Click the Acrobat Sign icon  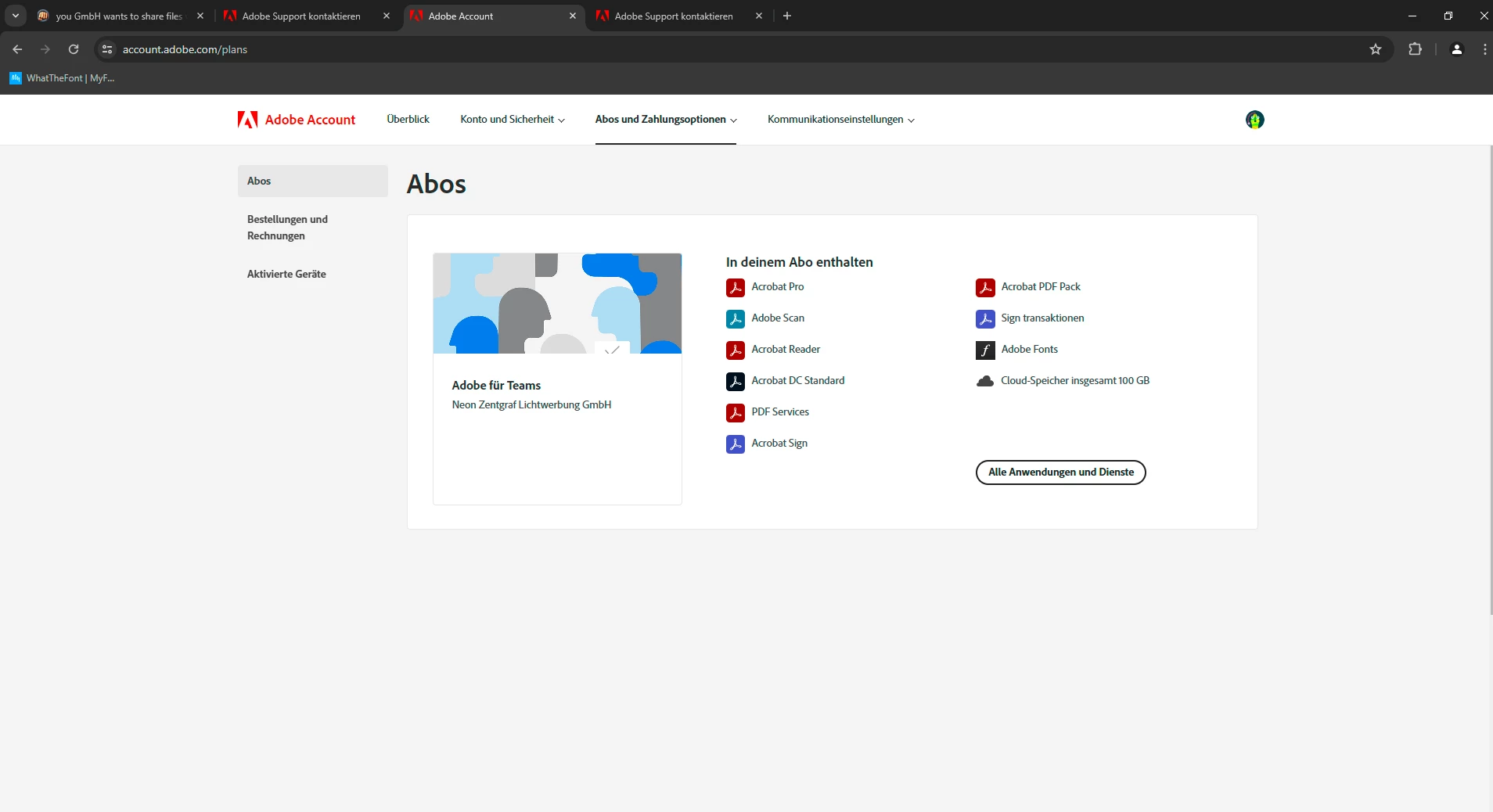pyautogui.click(x=735, y=444)
